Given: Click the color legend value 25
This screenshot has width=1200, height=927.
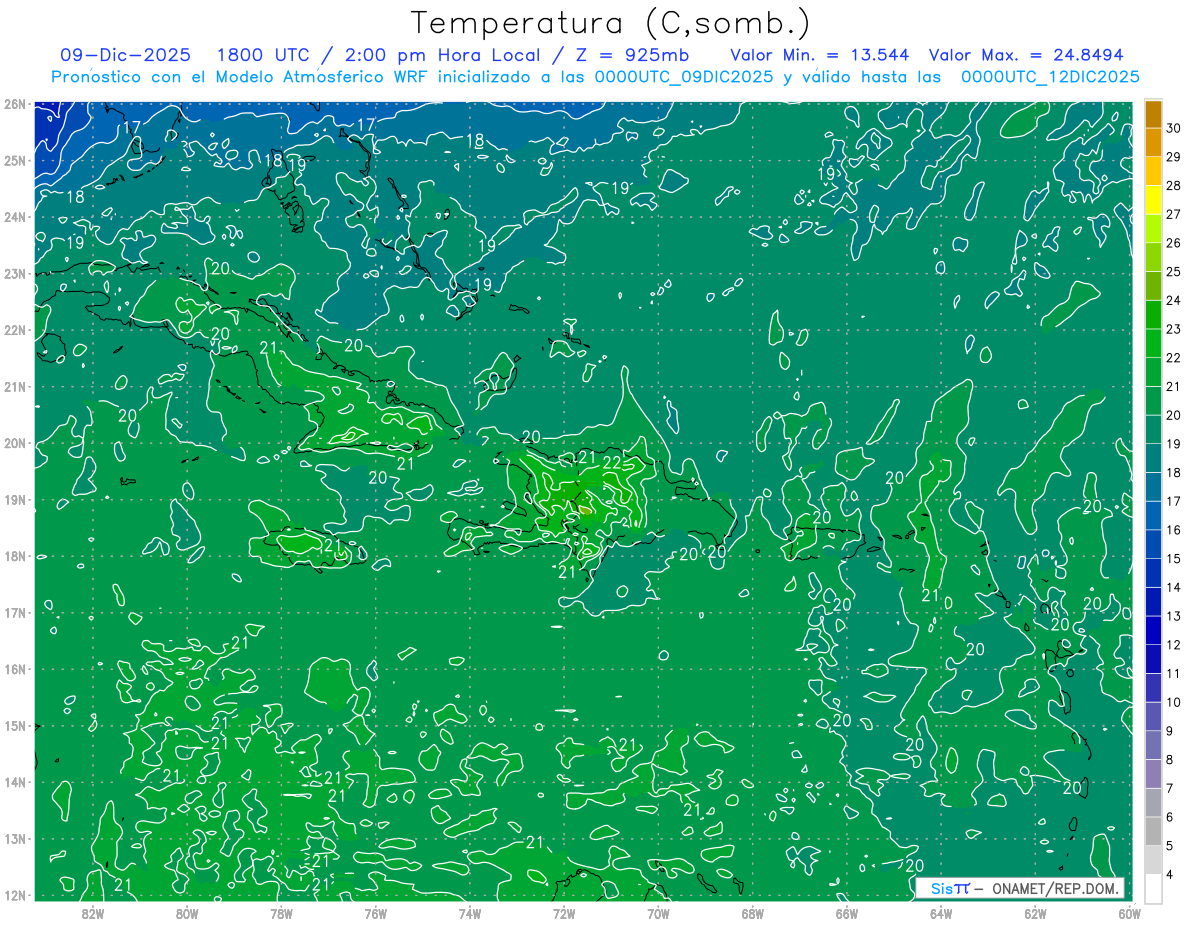Looking at the screenshot, I should point(1174,271).
